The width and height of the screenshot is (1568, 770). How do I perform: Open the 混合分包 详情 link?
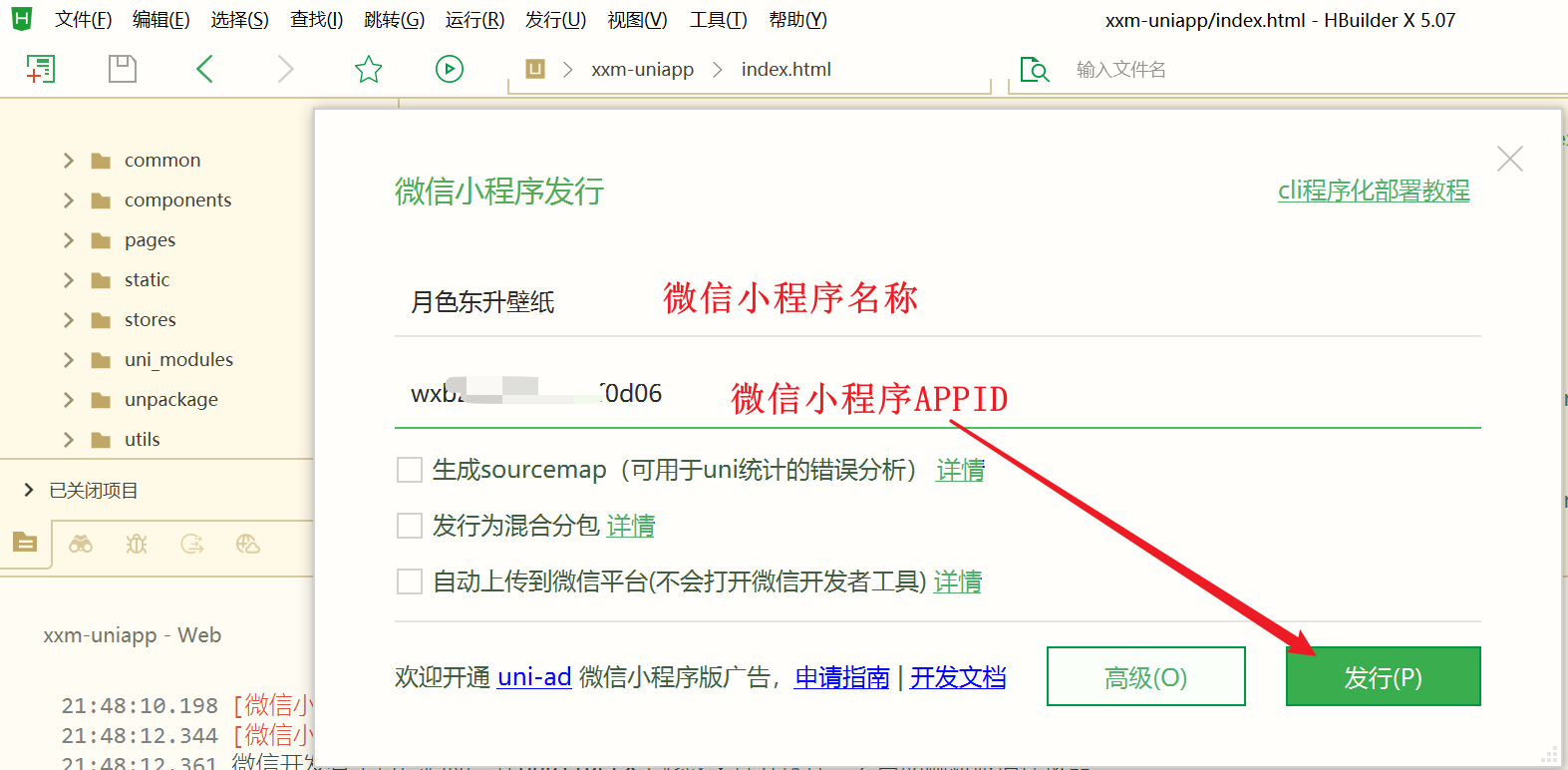pos(631,526)
